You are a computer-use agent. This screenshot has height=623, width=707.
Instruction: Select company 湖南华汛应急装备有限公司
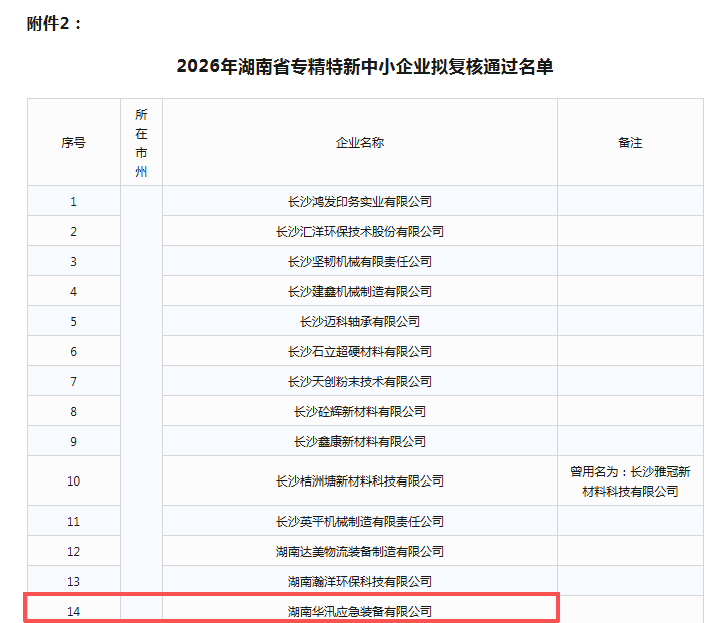360,611
